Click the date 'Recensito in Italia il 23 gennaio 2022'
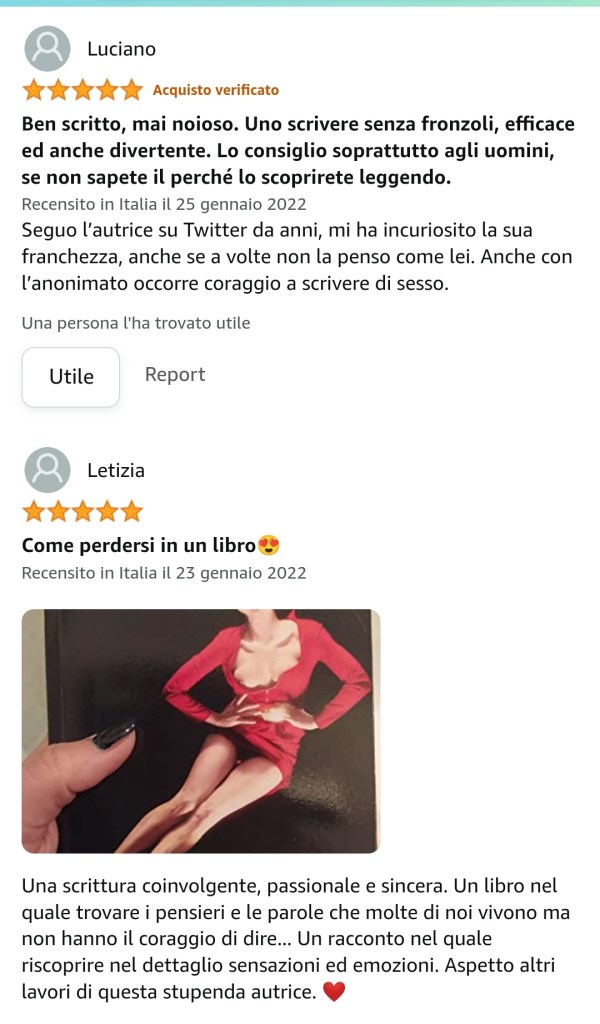This screenshot has width=600, height=1024. pos(164,573)
